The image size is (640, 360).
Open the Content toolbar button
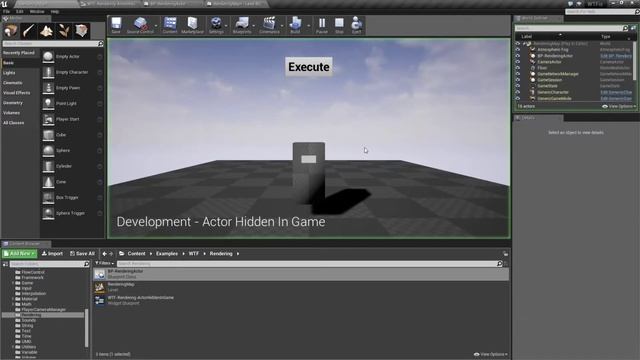[x=170, y=25]
